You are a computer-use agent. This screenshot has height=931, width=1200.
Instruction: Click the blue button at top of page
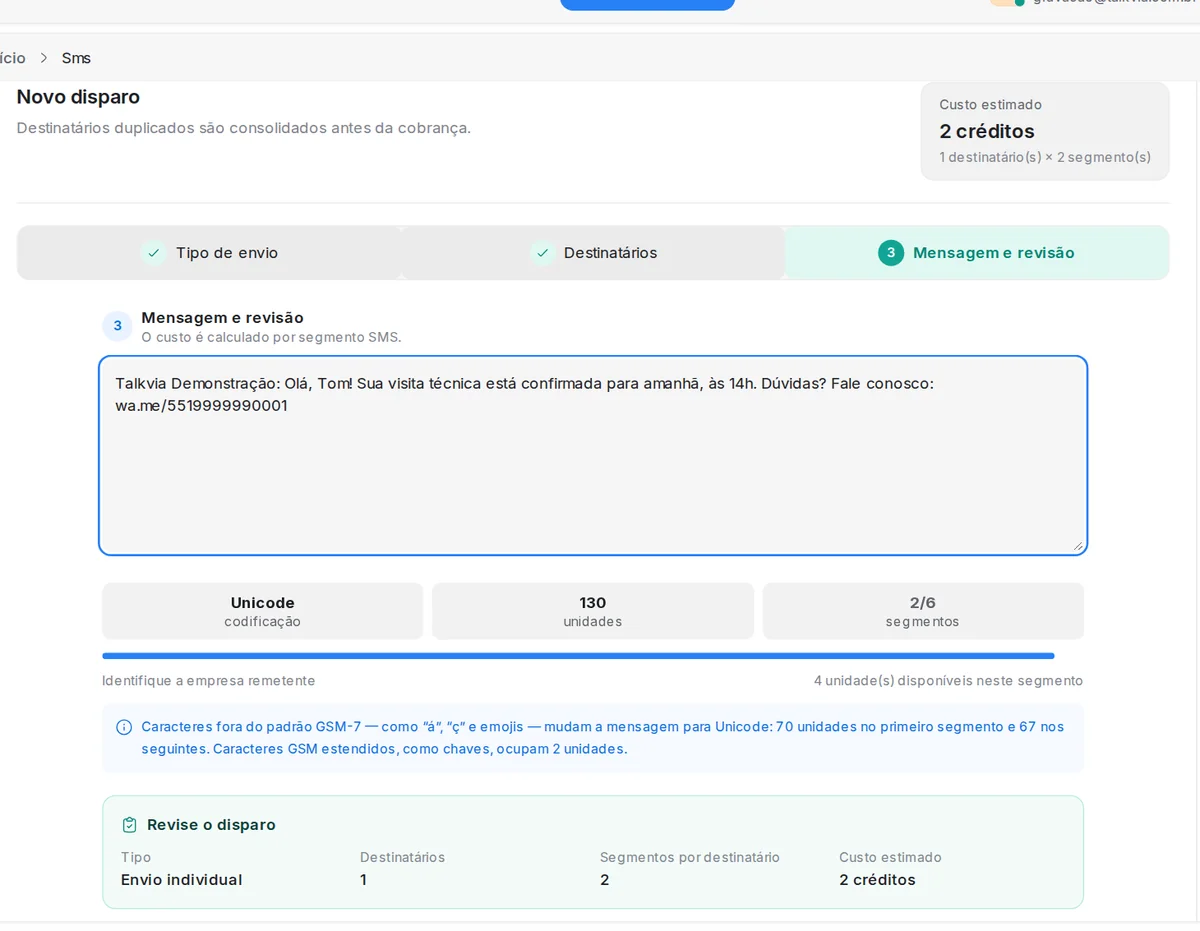click(647, 4)
